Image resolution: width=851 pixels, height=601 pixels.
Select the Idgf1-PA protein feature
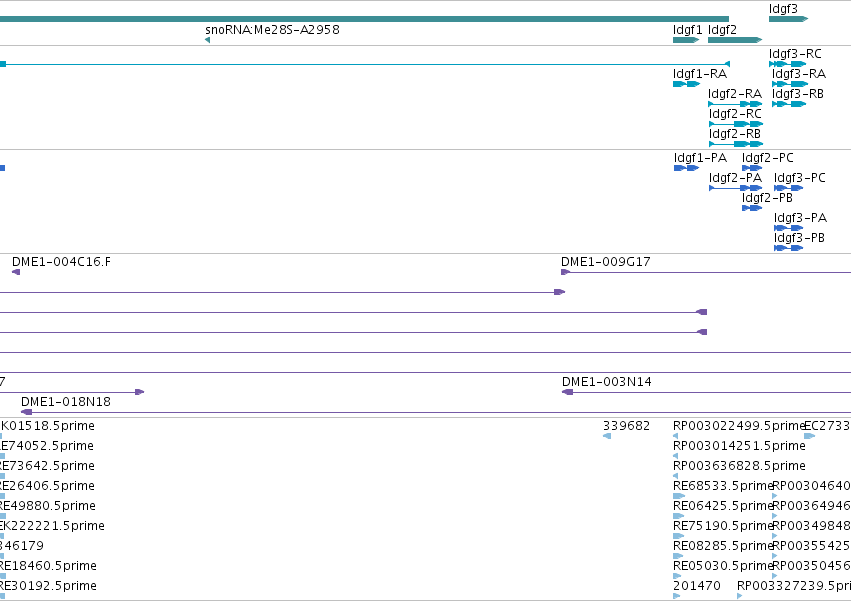(x=687, y=168)
